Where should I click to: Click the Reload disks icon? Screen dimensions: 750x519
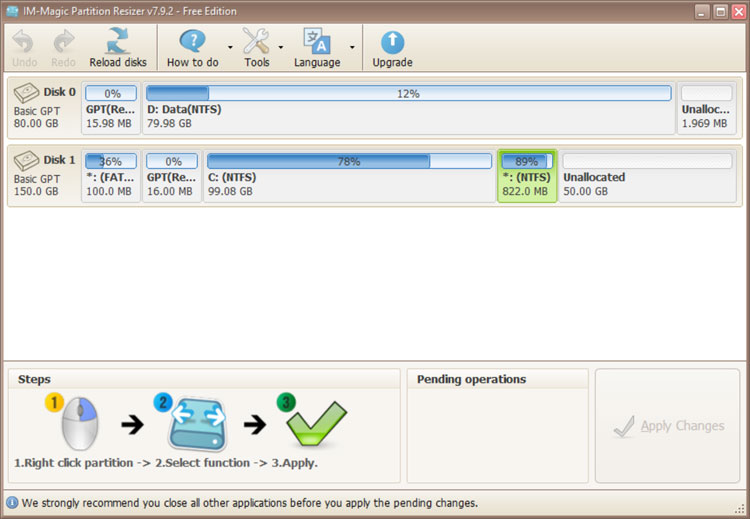pyautogui.click(x=118, y=41)
